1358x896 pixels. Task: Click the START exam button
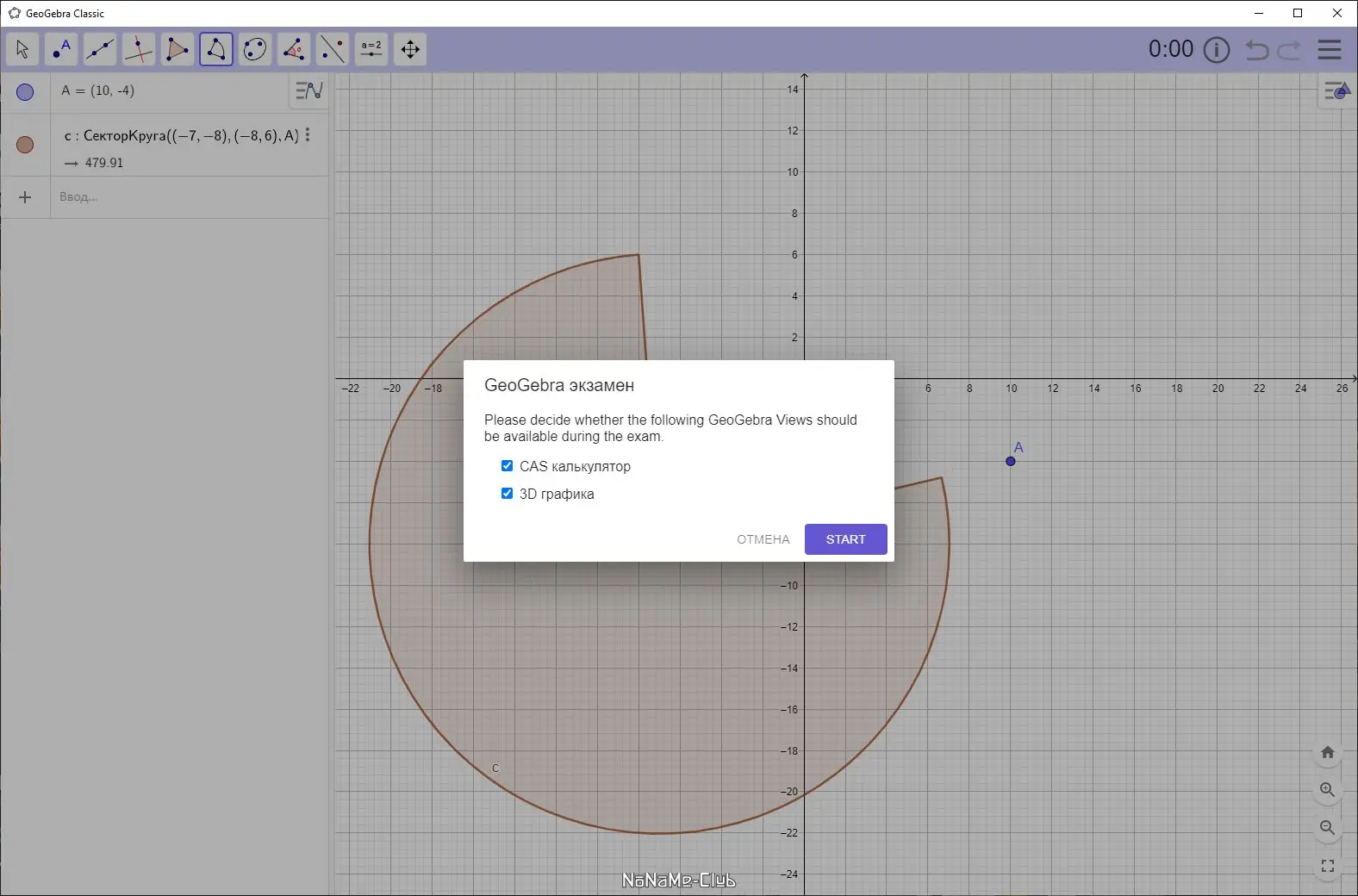click(x=846, y=539)
